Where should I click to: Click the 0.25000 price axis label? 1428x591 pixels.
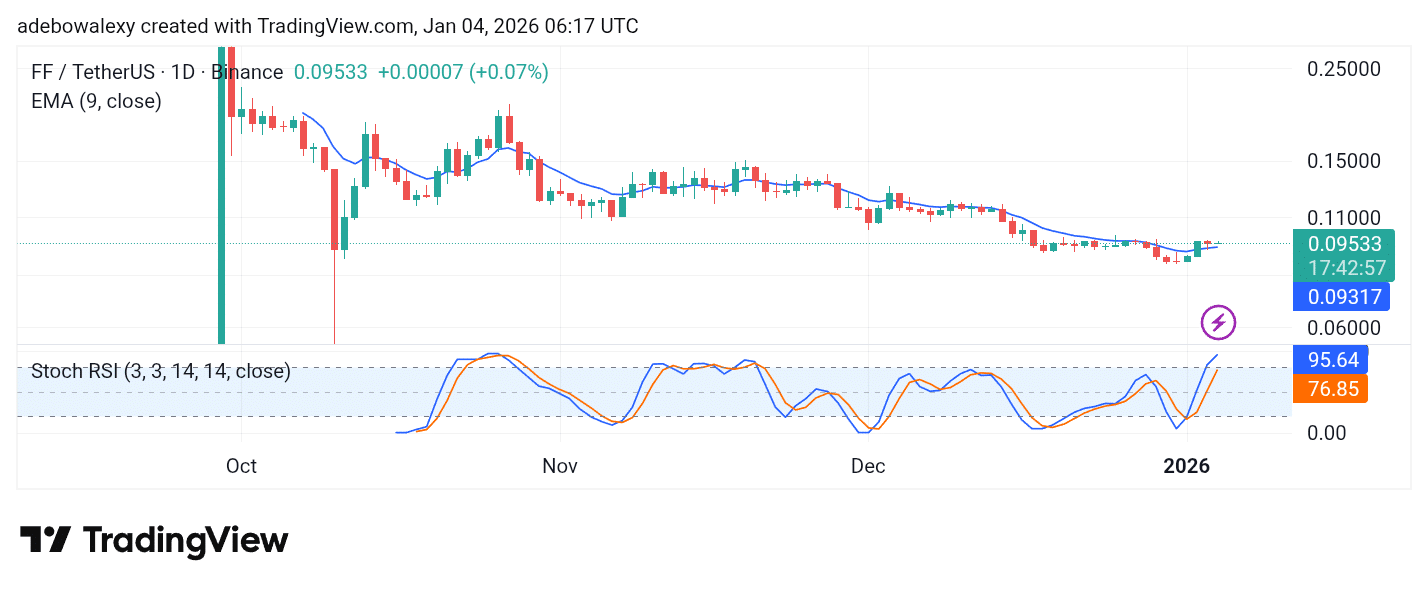pyautogui.click(x=1344, y=69)
